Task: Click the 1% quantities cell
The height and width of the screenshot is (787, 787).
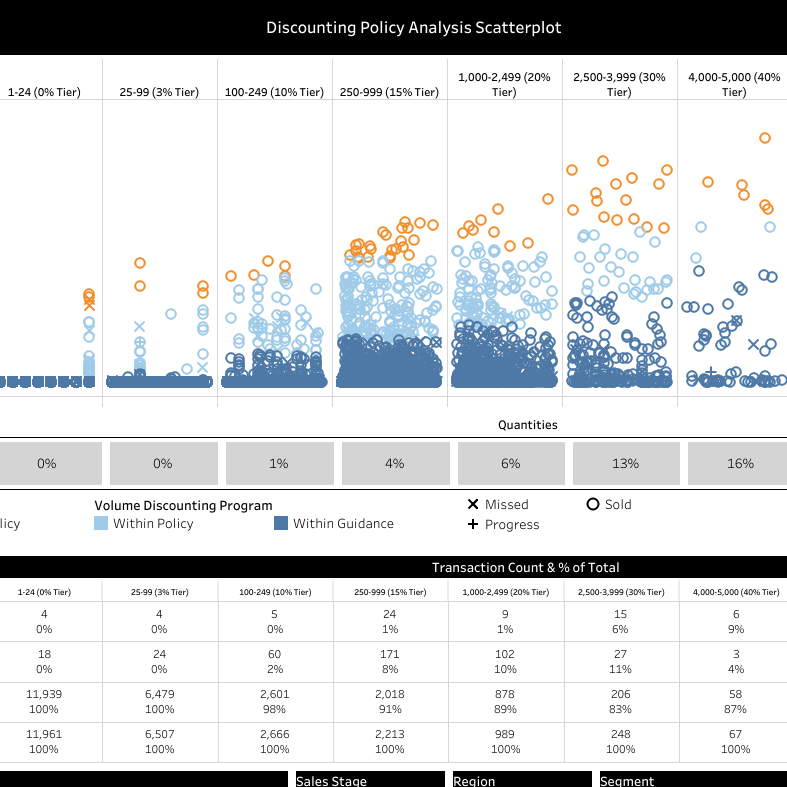Action: pos(278,463)
